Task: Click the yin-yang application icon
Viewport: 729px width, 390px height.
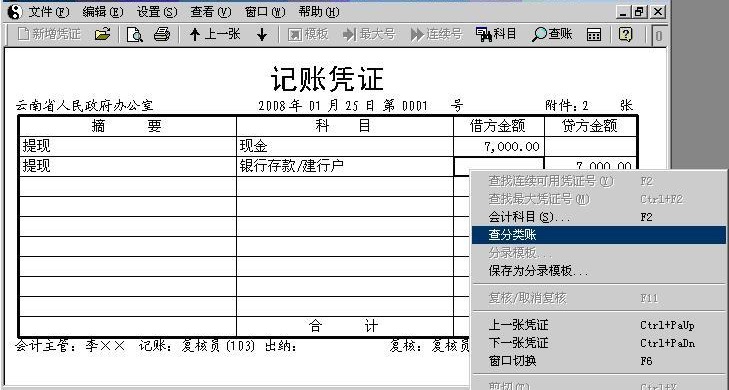Action: click(14, 11)
